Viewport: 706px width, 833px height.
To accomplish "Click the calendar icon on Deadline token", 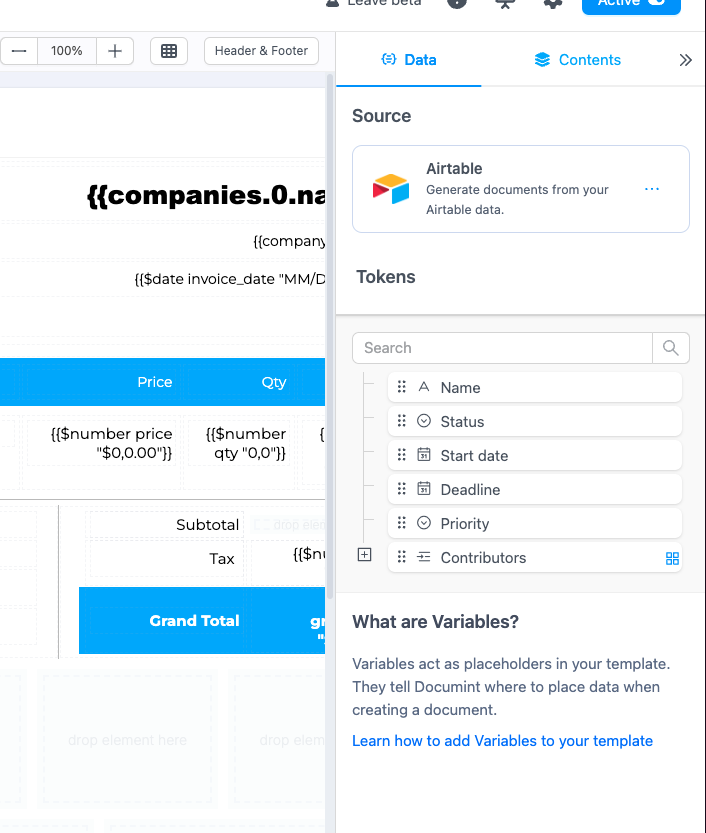I will point(424,490).
